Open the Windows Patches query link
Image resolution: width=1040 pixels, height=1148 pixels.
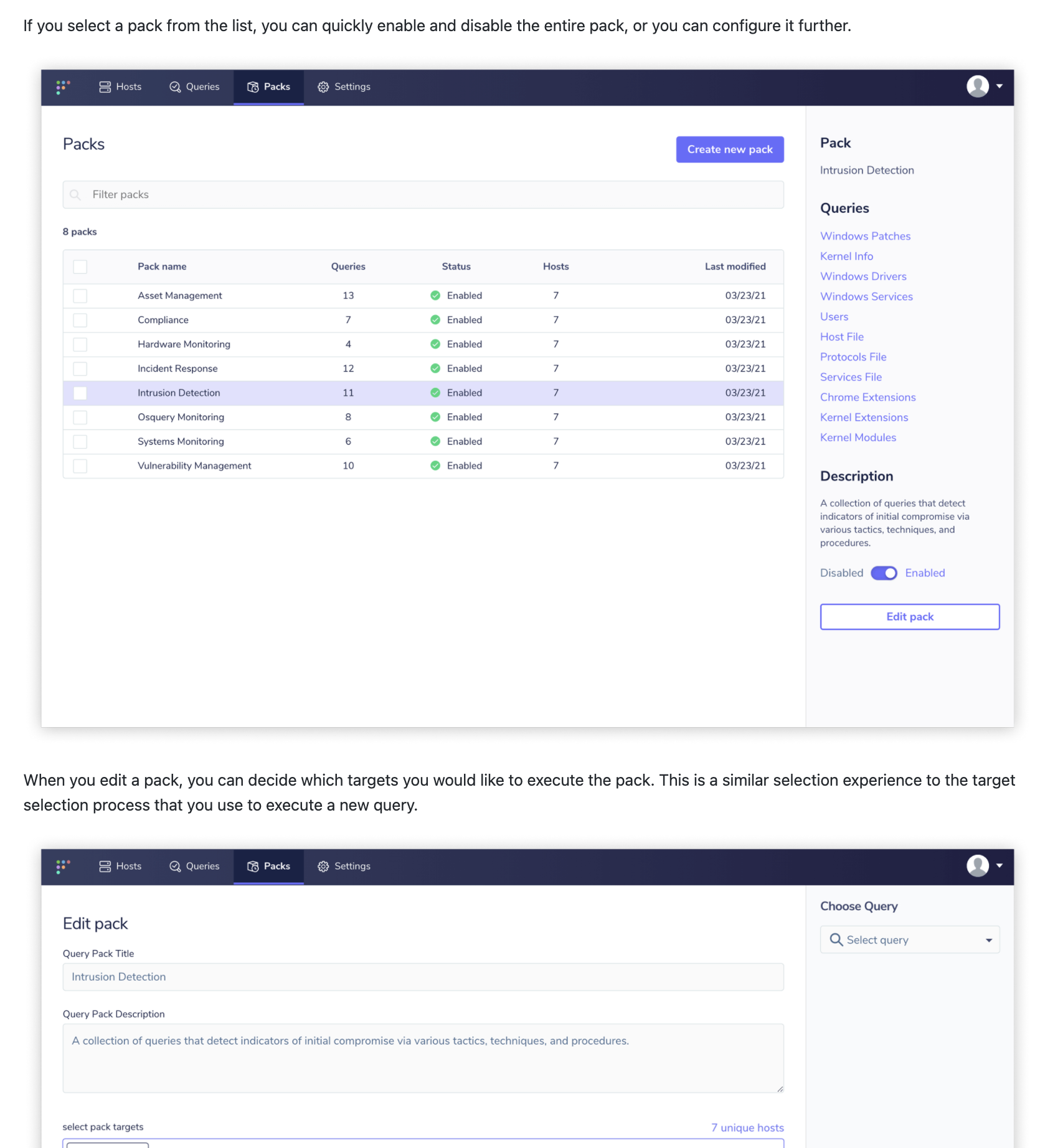coord(865,236)
